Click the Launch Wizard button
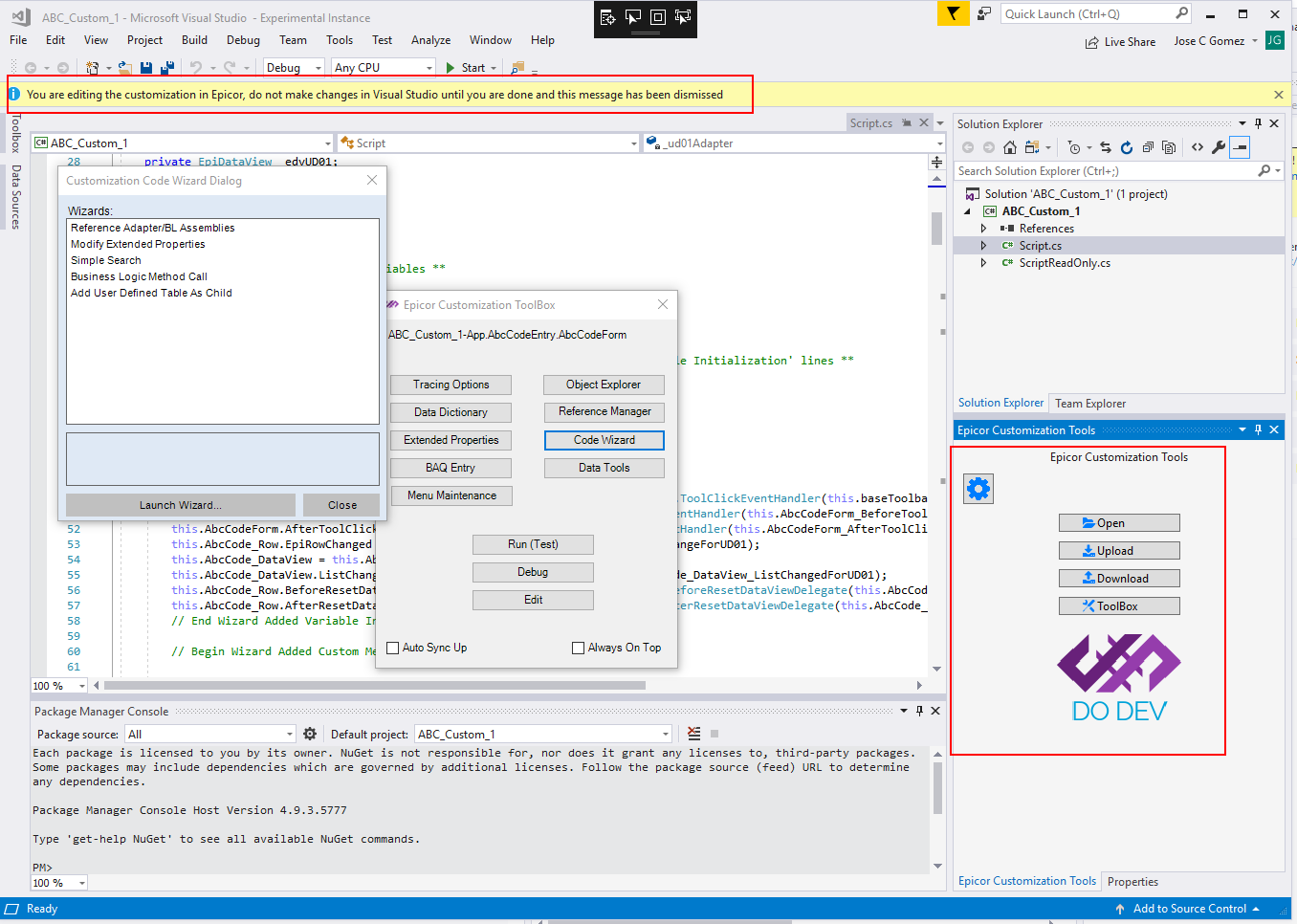 [181, 505]
